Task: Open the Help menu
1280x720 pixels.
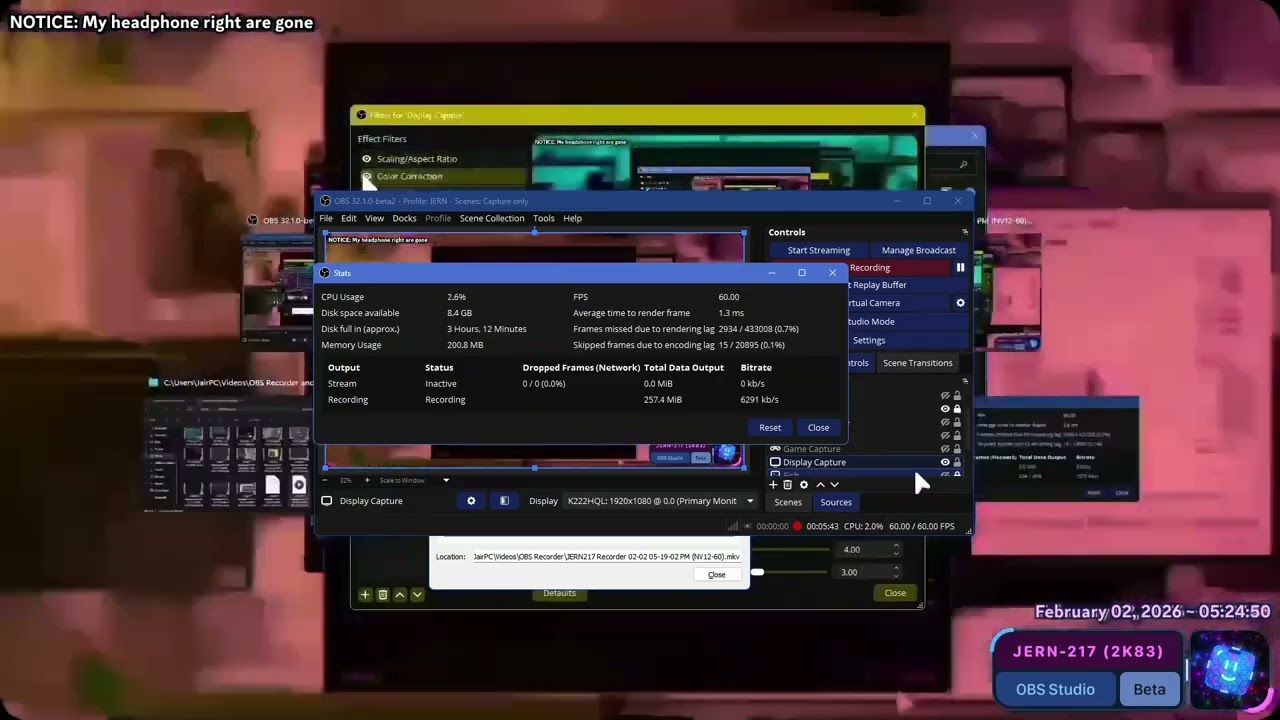Action: [572, 218]
